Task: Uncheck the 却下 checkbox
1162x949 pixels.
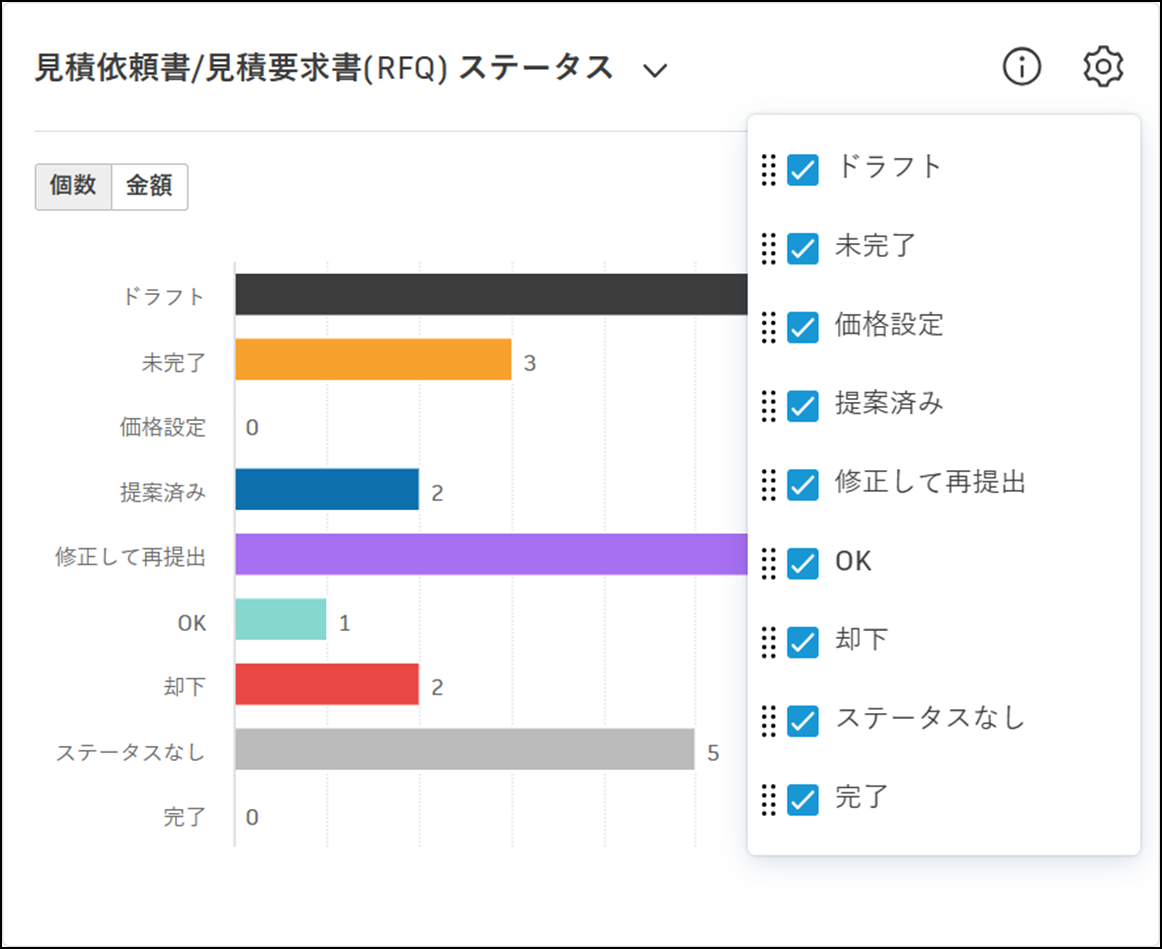Action: 802,642
